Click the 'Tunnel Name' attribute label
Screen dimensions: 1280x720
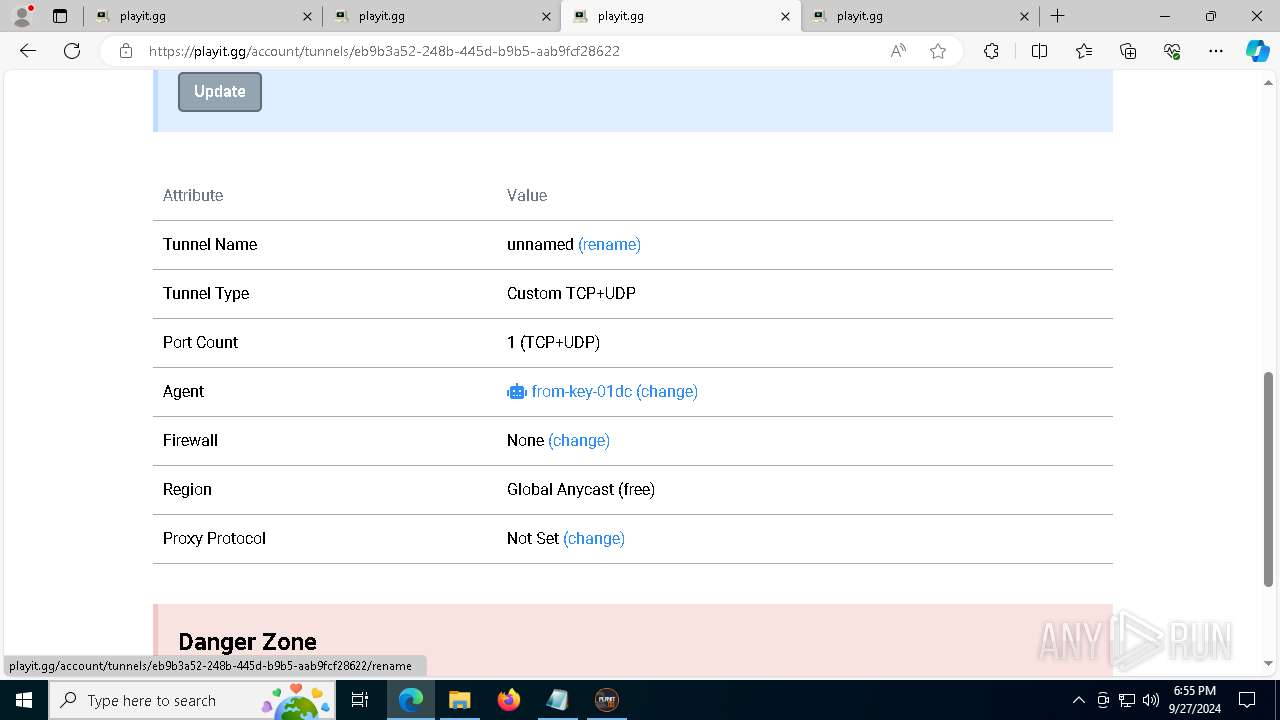(x=210, y=244)
